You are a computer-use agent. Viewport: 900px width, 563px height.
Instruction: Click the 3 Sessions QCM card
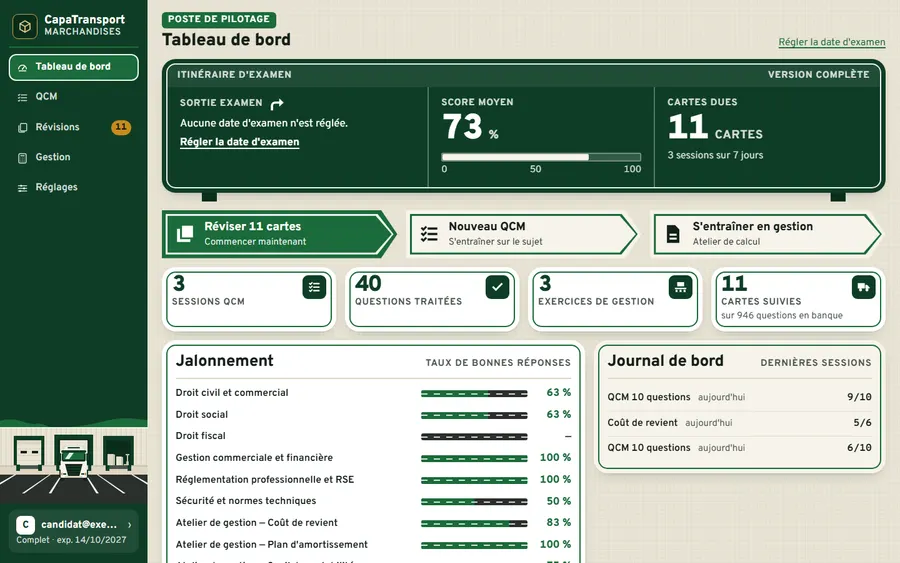pos(249,299)
